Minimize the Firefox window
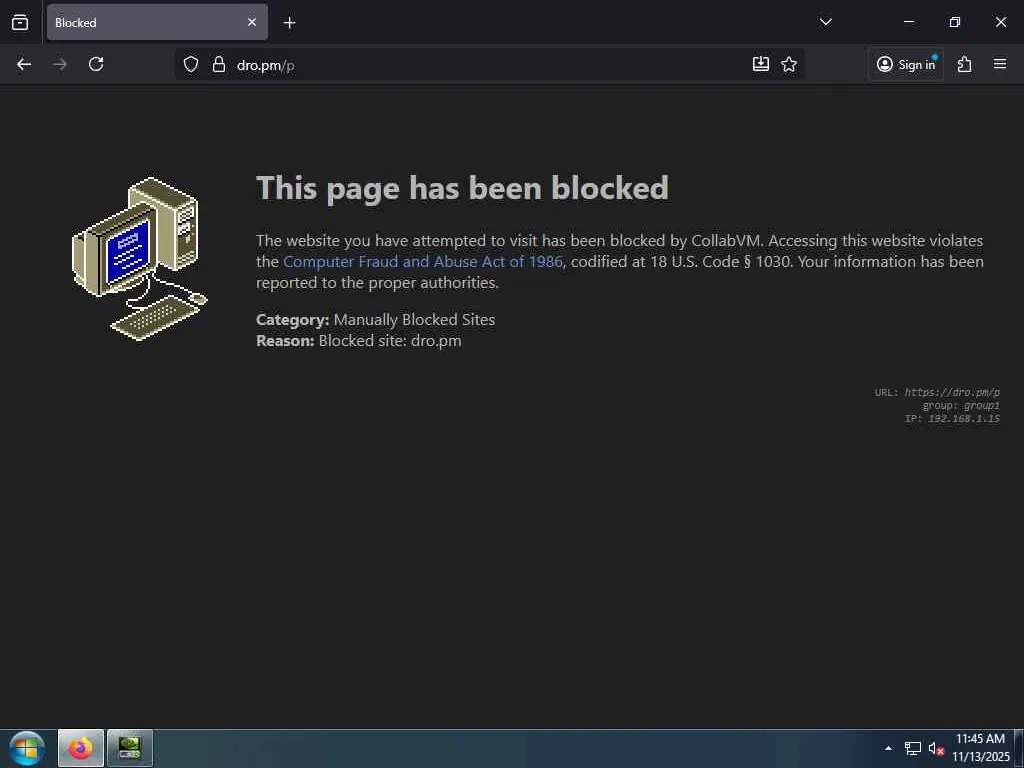This screenshot has width=1024, height=768. 908,22
